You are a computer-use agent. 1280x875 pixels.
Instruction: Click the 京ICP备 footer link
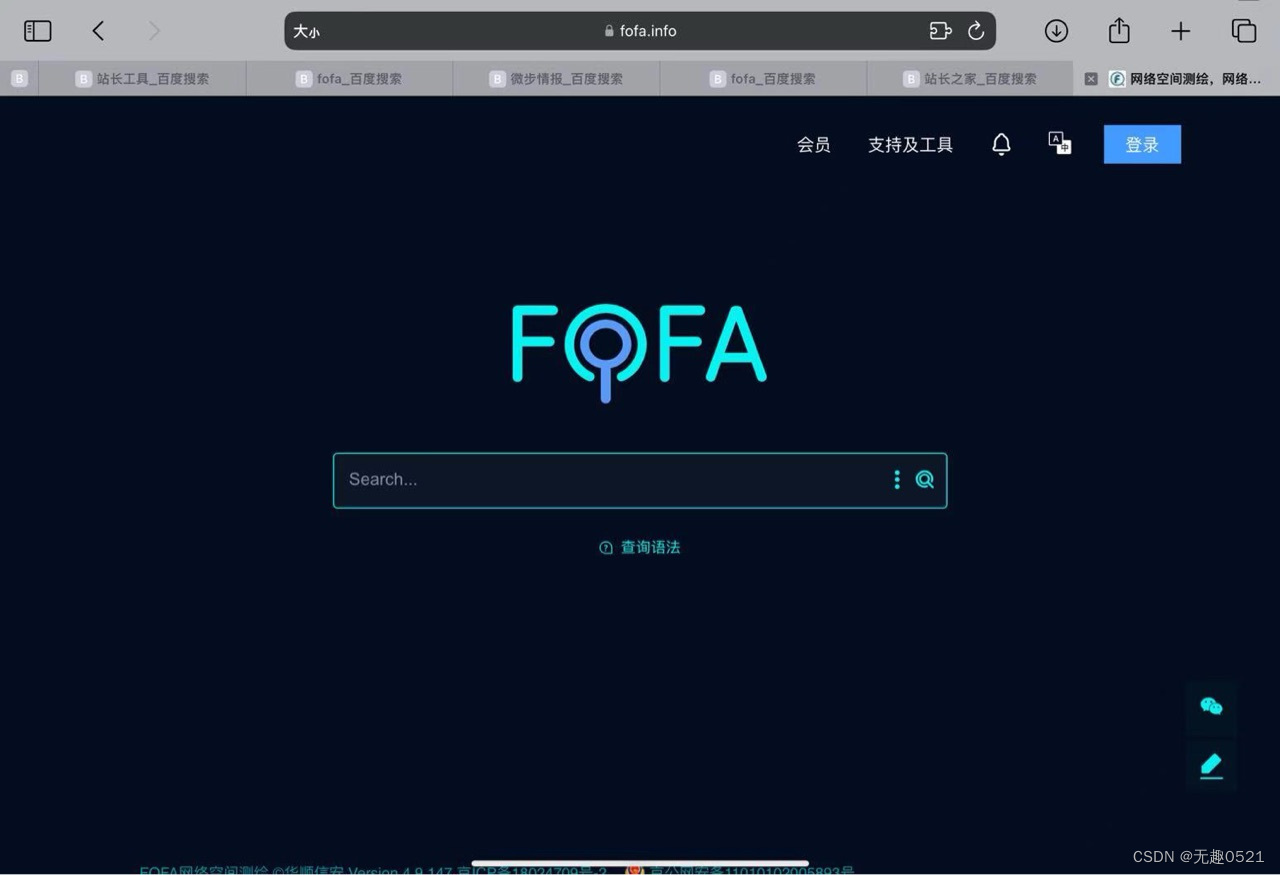[x=531, y=870]
